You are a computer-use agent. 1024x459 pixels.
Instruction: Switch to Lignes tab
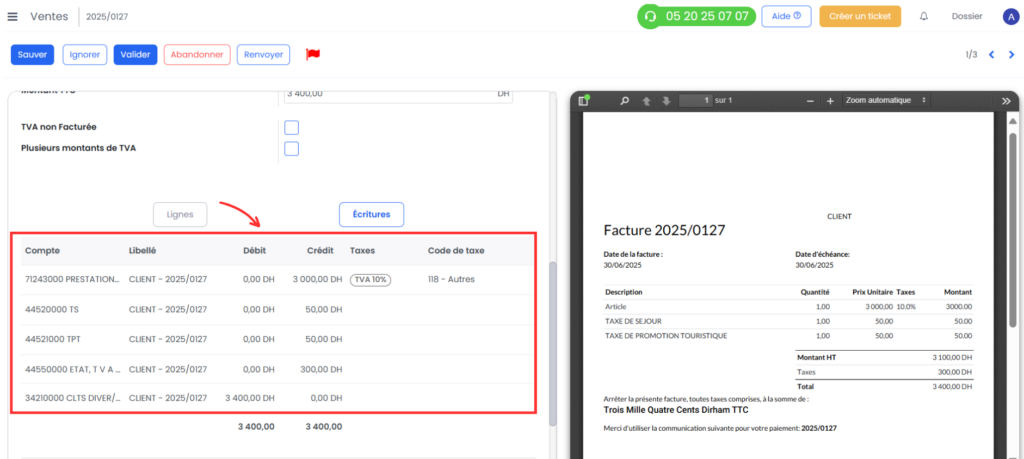pos(180,215)
